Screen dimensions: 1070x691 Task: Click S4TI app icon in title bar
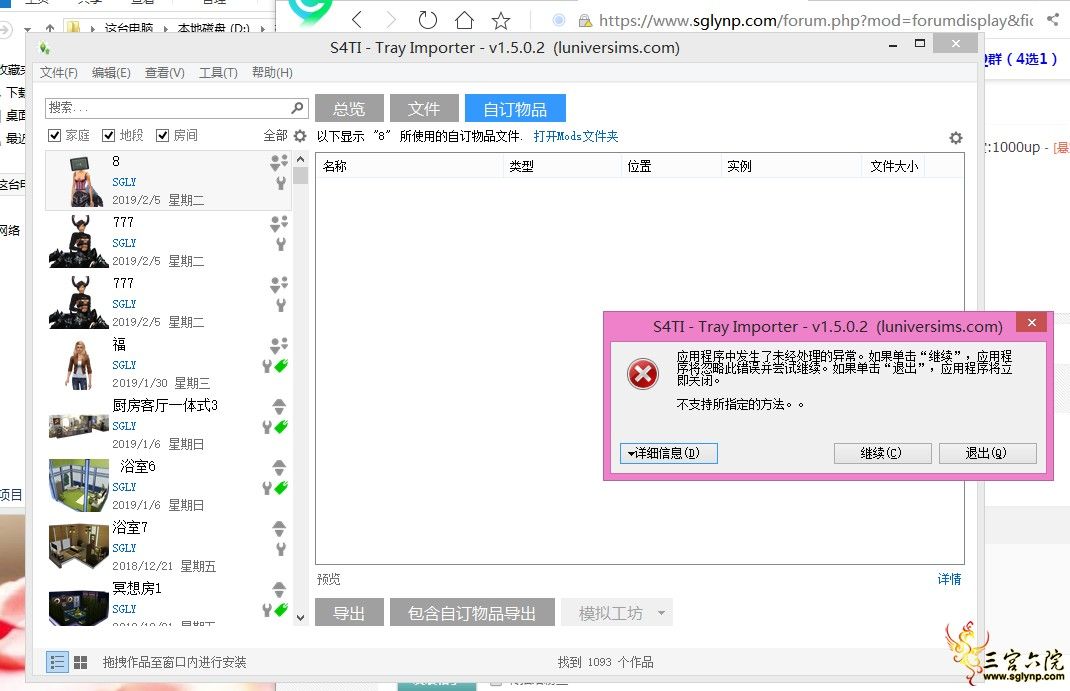click(44, 48)
